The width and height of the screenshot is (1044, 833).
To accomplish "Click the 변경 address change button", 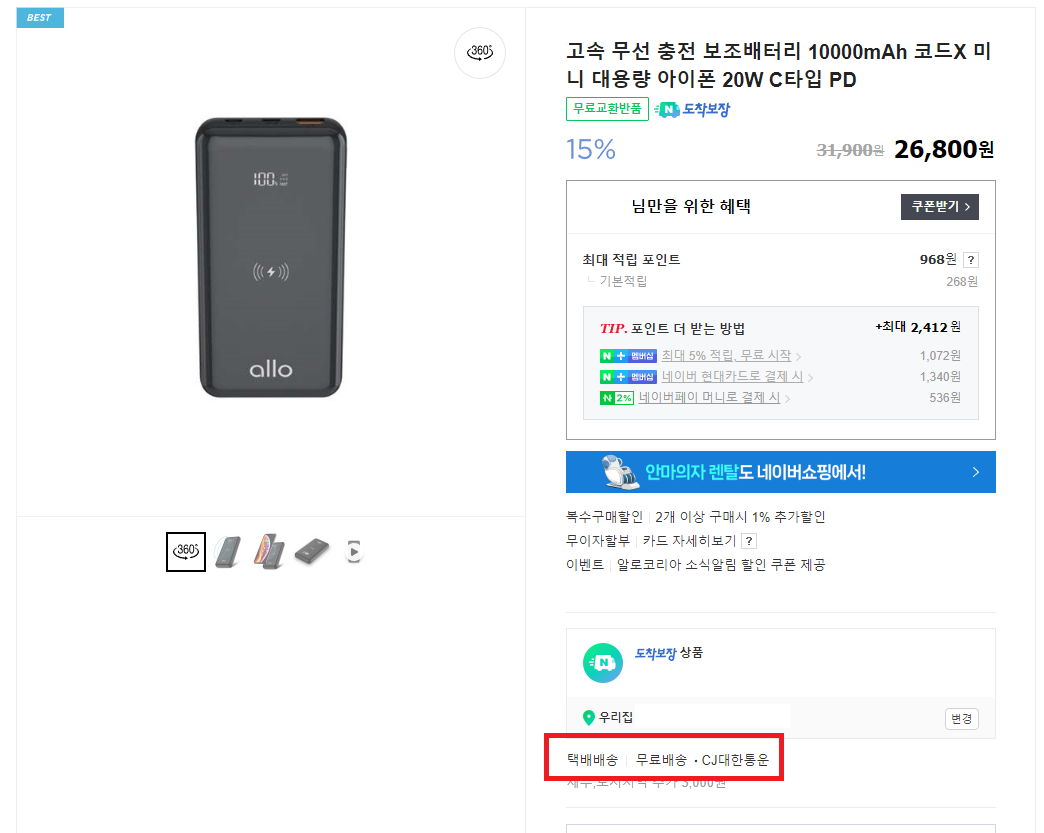I will [961, 718].
